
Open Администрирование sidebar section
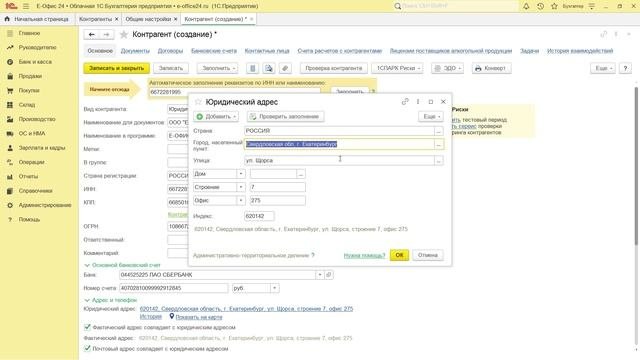pyautogui.click(x=45, y=205)
